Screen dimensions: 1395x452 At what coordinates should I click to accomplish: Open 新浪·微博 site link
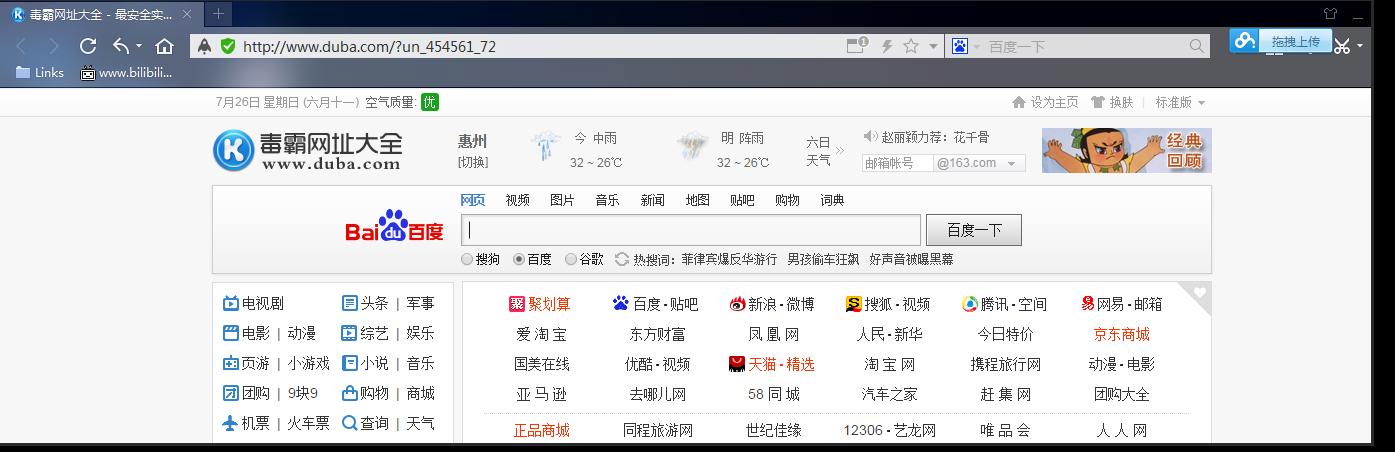[771, 304]
